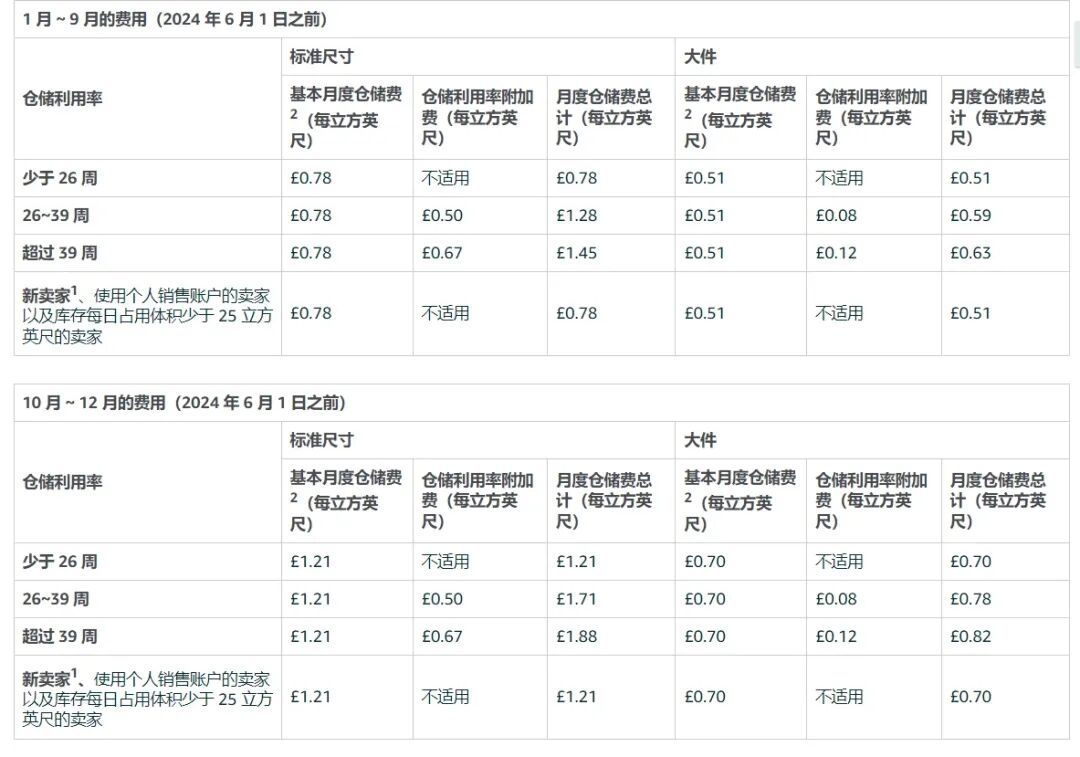Select '标准尺寸' header in the 10月~12月 table
The height and width of the screenshot is (757, 1080).
(321, 440)
